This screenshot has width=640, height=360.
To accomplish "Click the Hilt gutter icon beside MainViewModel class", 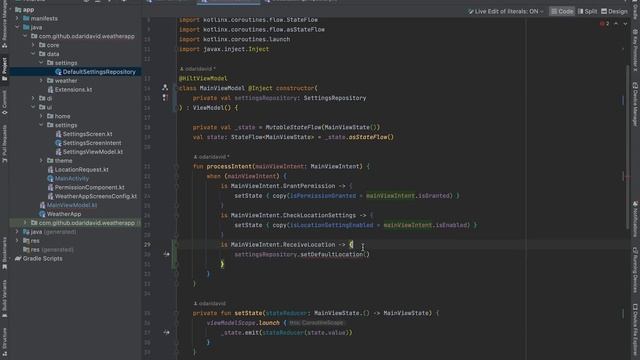I will tap(165, 87).
